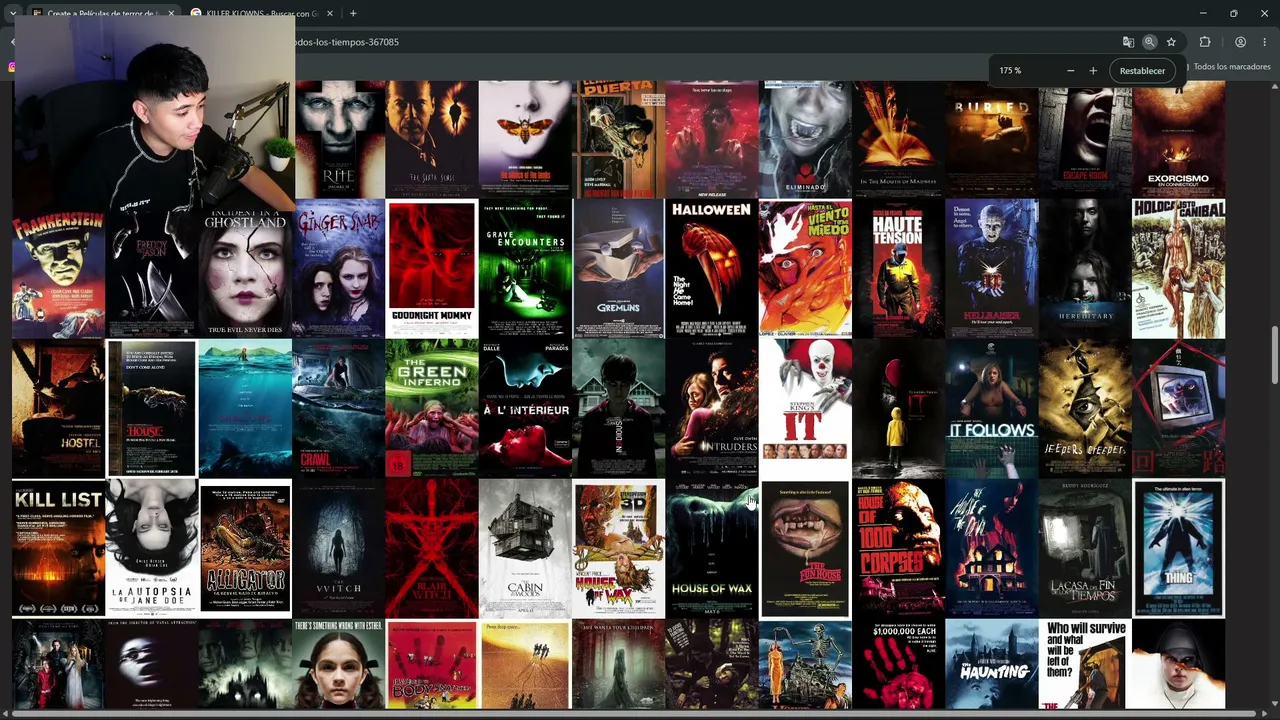Close the 'Create a Películas de terror' tab
This screenshot has width=1280, height=720.
(171, 13)
